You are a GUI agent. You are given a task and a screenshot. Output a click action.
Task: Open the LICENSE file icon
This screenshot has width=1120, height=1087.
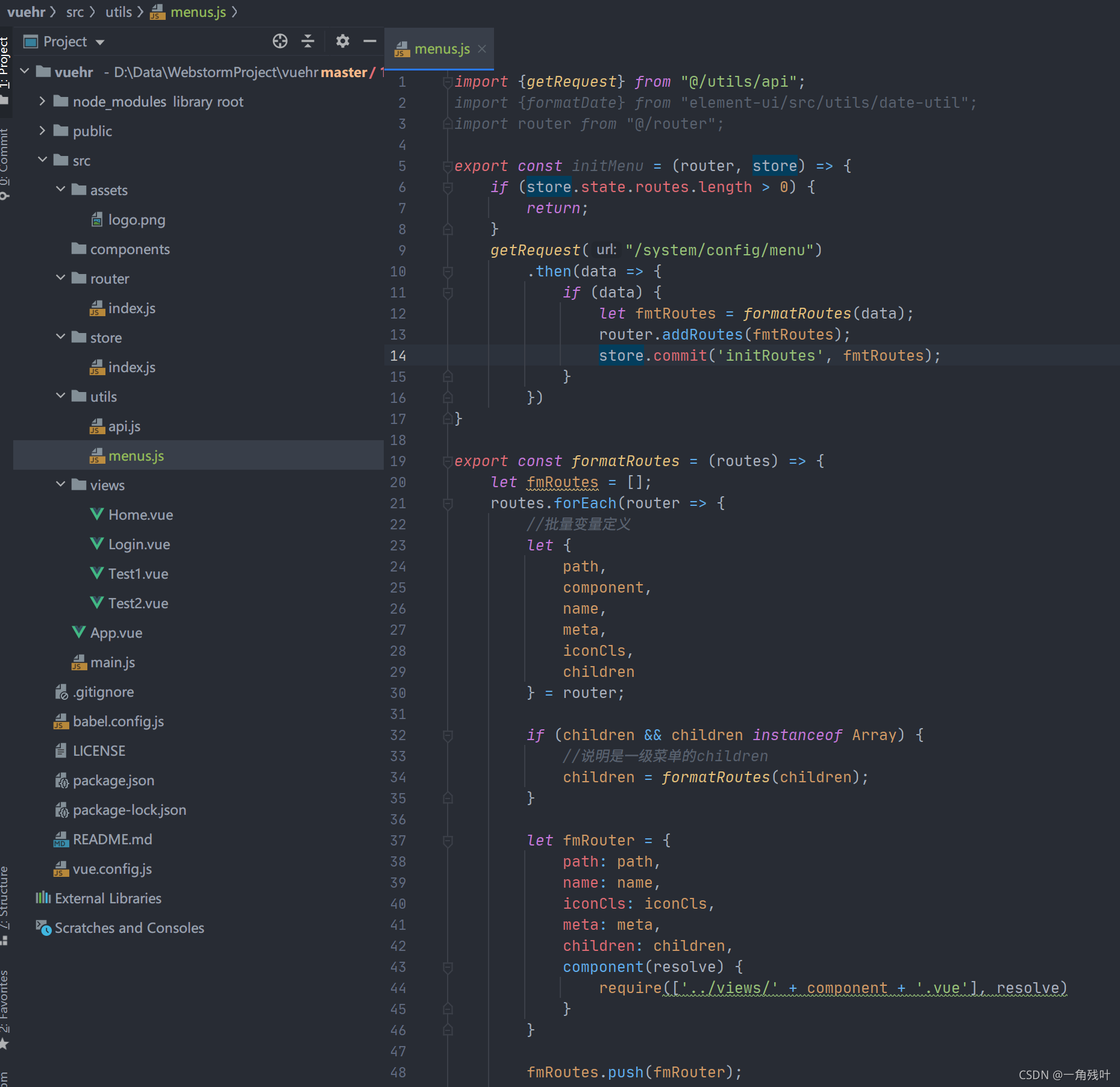61,751
